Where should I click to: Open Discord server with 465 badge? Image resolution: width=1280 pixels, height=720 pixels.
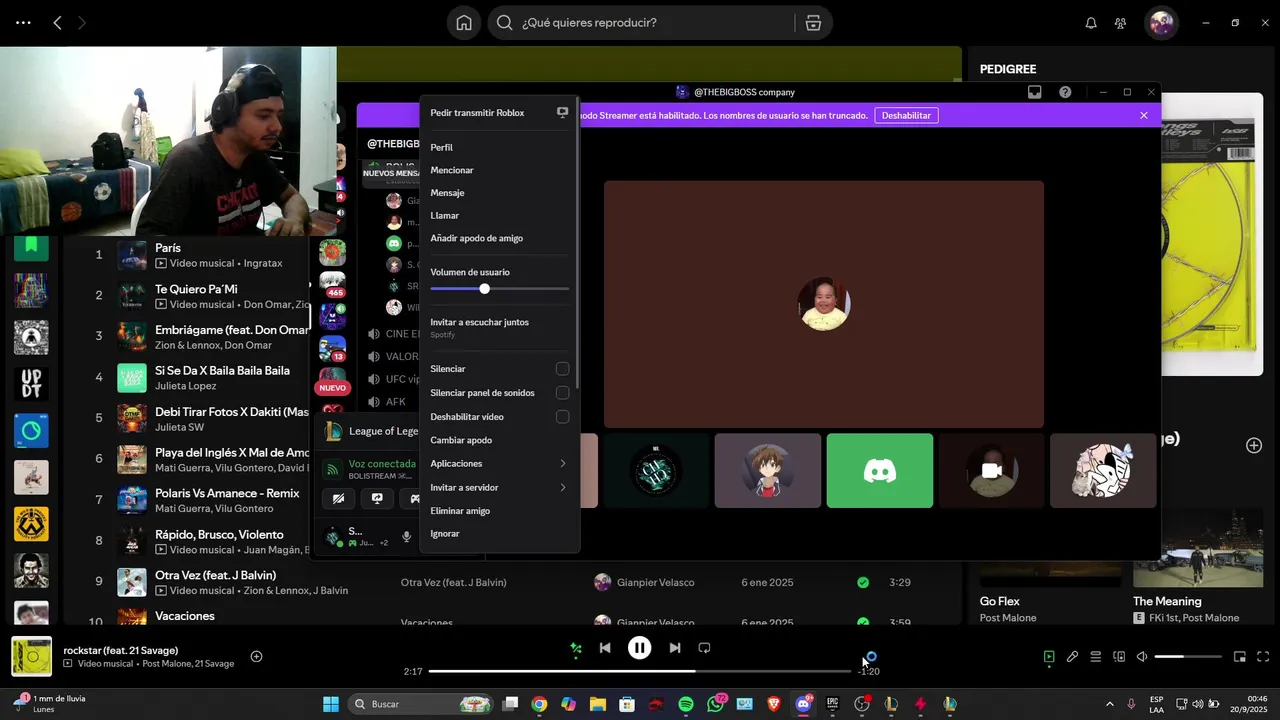point(332,284)
